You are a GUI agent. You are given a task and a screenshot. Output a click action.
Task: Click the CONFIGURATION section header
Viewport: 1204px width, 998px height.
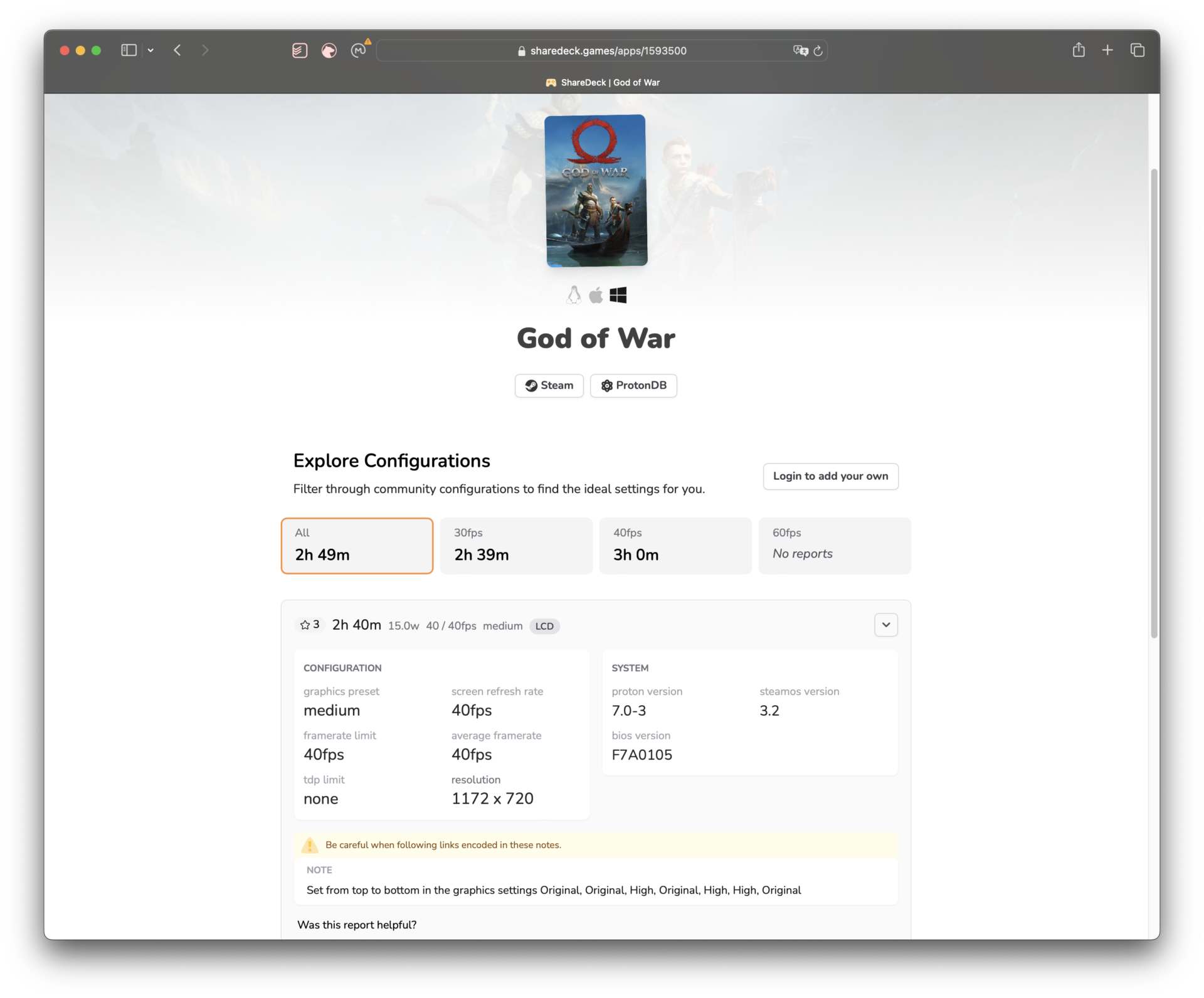point(342,668)
